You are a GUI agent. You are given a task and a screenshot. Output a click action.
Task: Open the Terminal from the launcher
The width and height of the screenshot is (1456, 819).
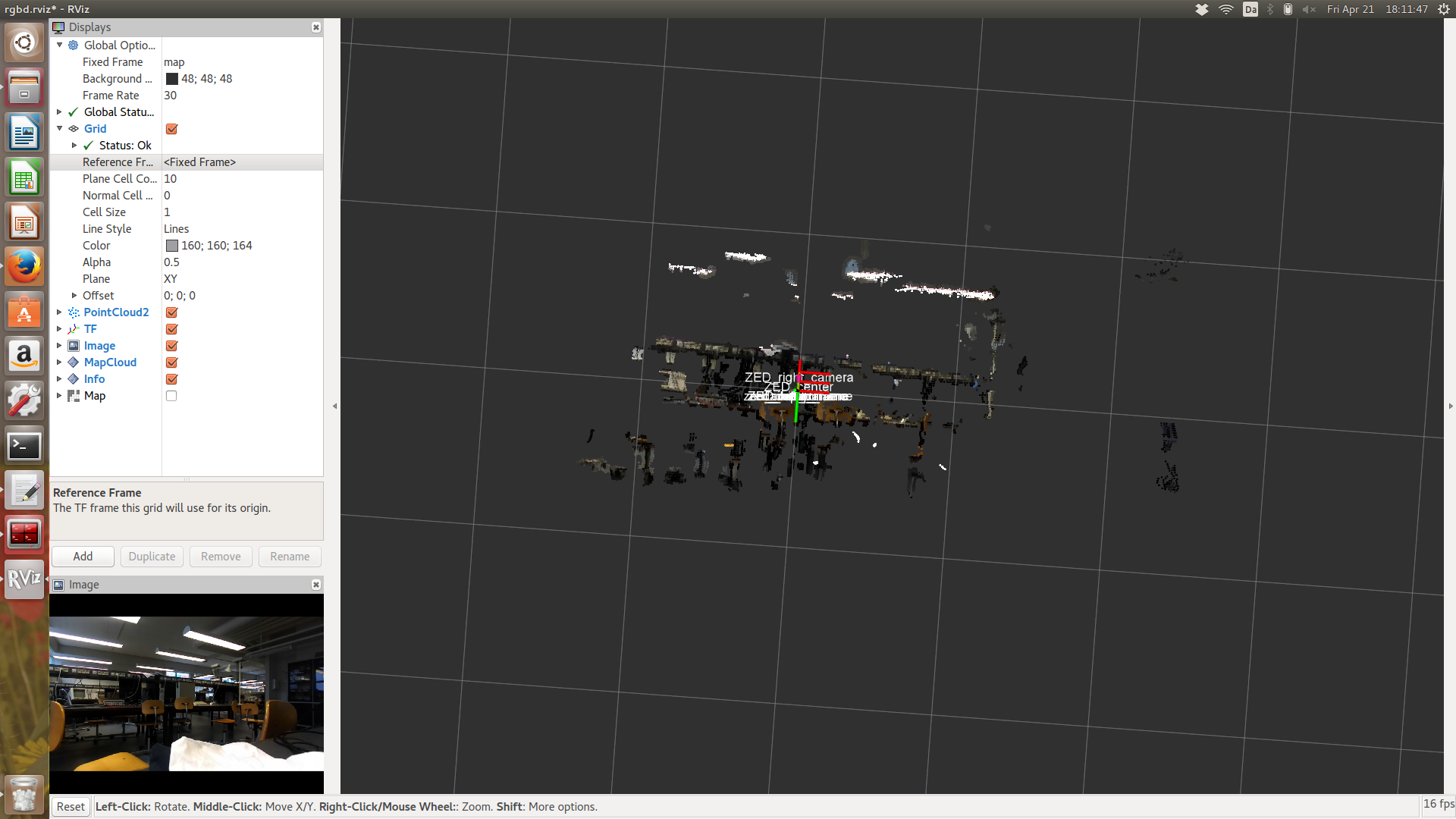click(24, 446)
